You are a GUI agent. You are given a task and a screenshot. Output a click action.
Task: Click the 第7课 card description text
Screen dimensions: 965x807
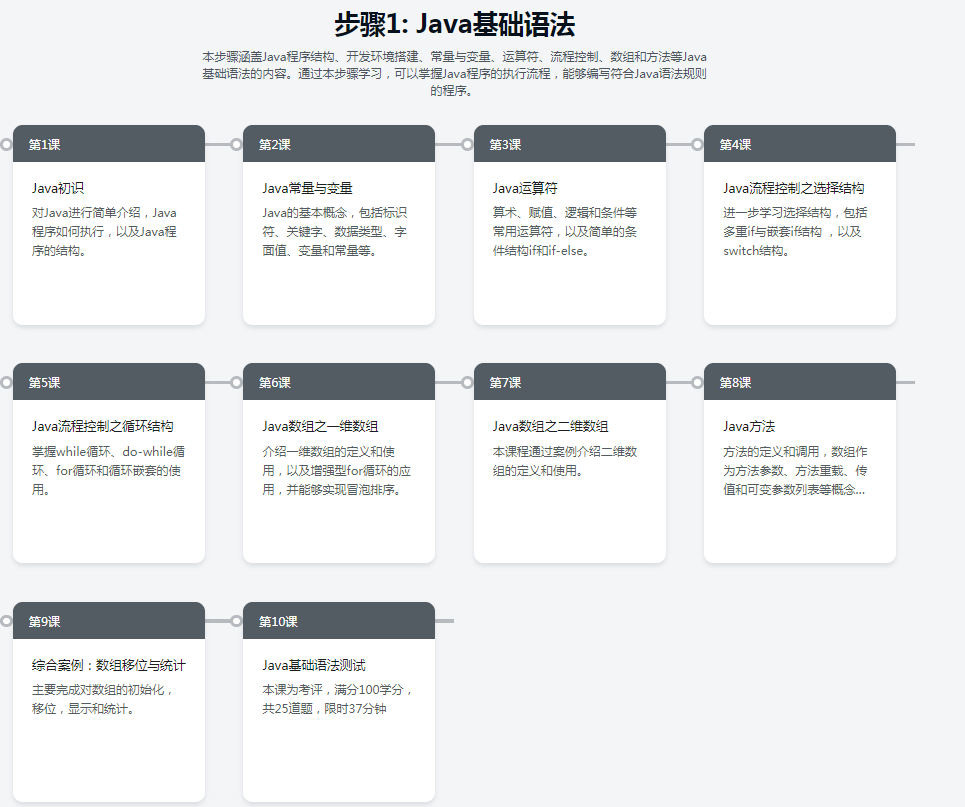(x=565, y=461)
